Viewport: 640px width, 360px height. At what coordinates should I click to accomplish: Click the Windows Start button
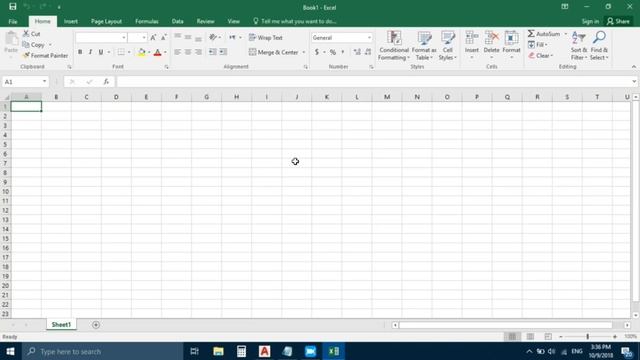pyautogui.click(x=10, y=351)
